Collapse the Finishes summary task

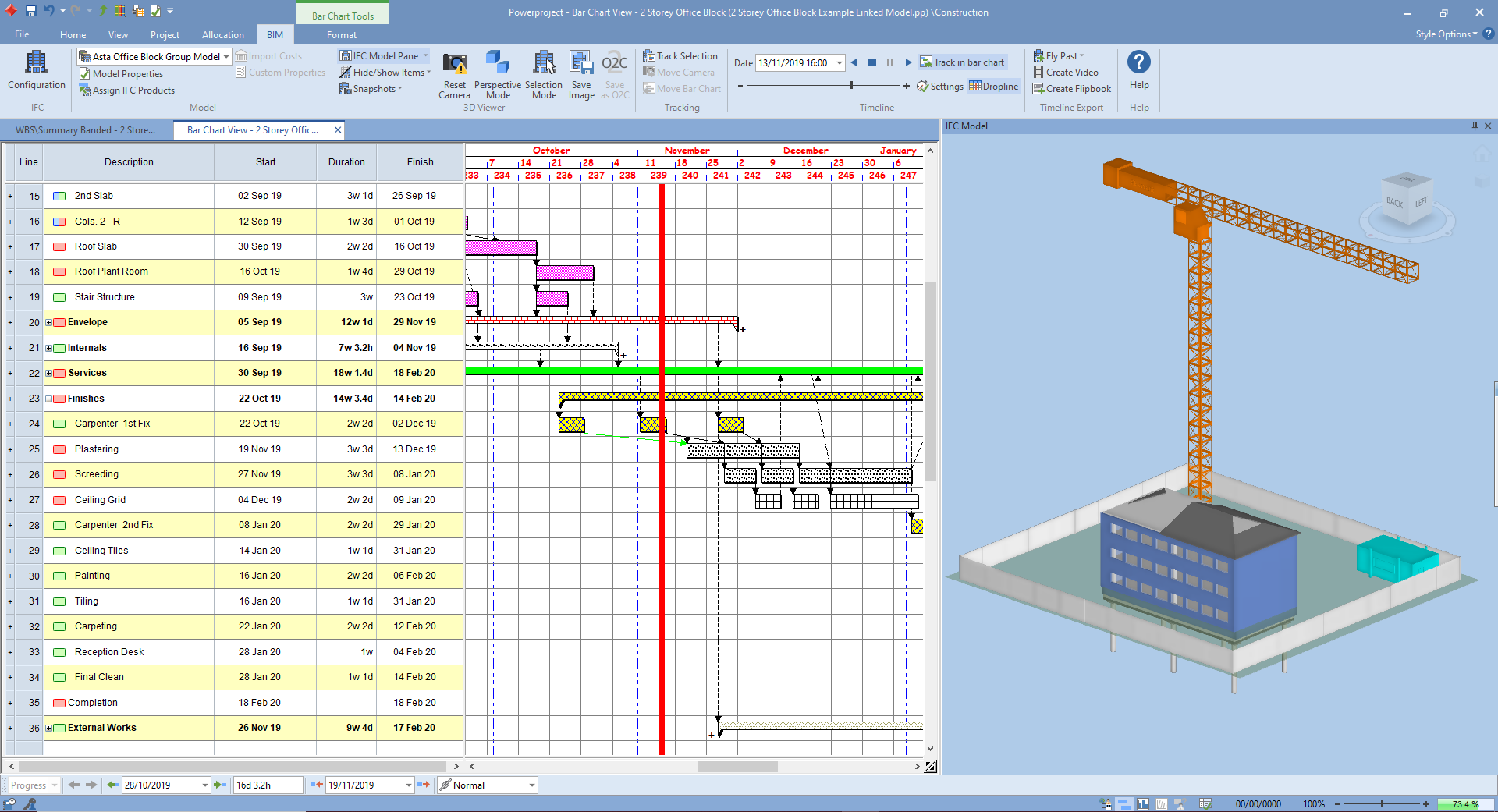(49, 399)
